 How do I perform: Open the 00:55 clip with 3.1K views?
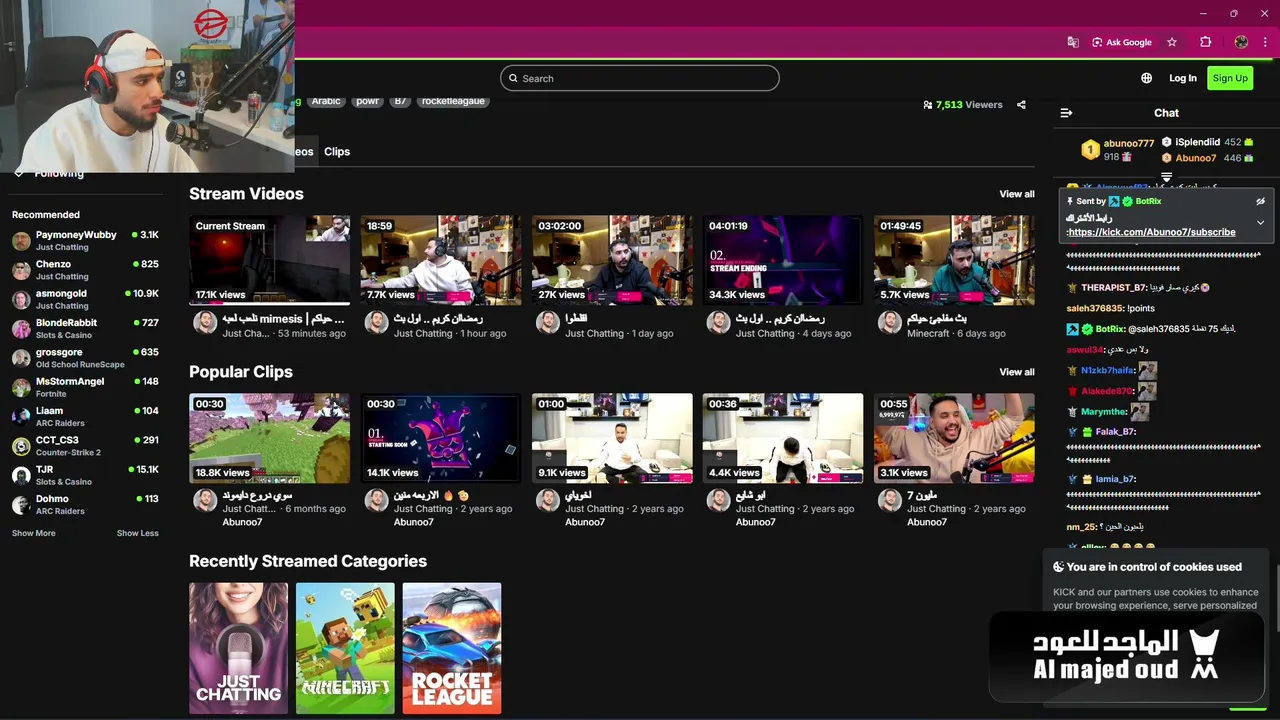click(x=954, y=438)
